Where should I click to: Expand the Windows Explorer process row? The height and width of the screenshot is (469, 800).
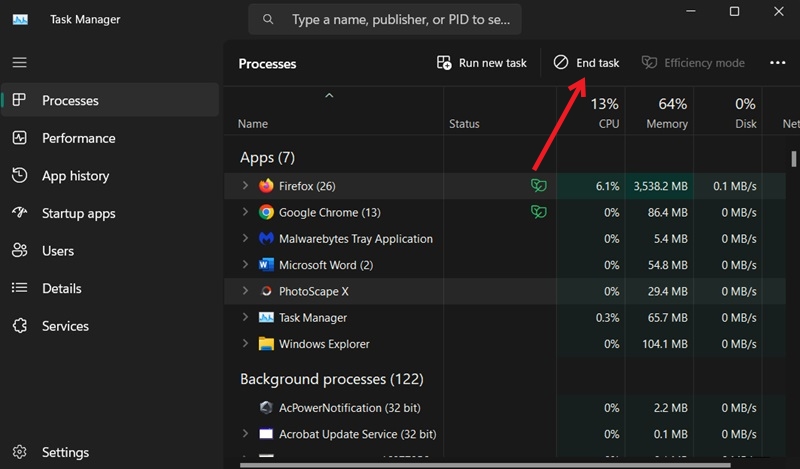(x=245, y=343)
